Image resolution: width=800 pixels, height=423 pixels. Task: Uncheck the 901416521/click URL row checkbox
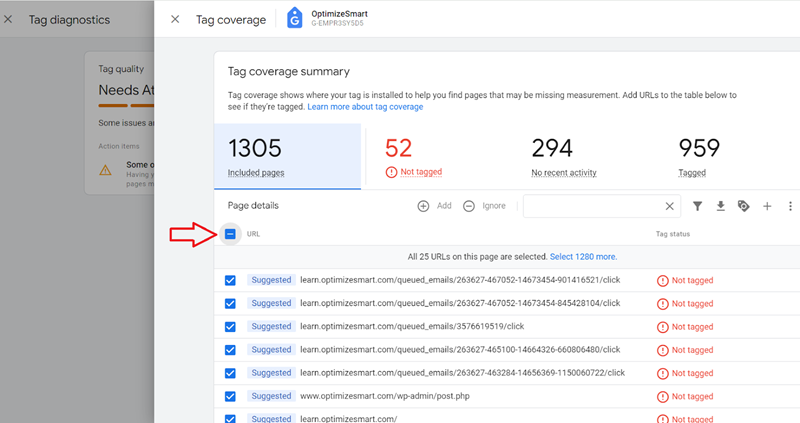coord(230,281)
